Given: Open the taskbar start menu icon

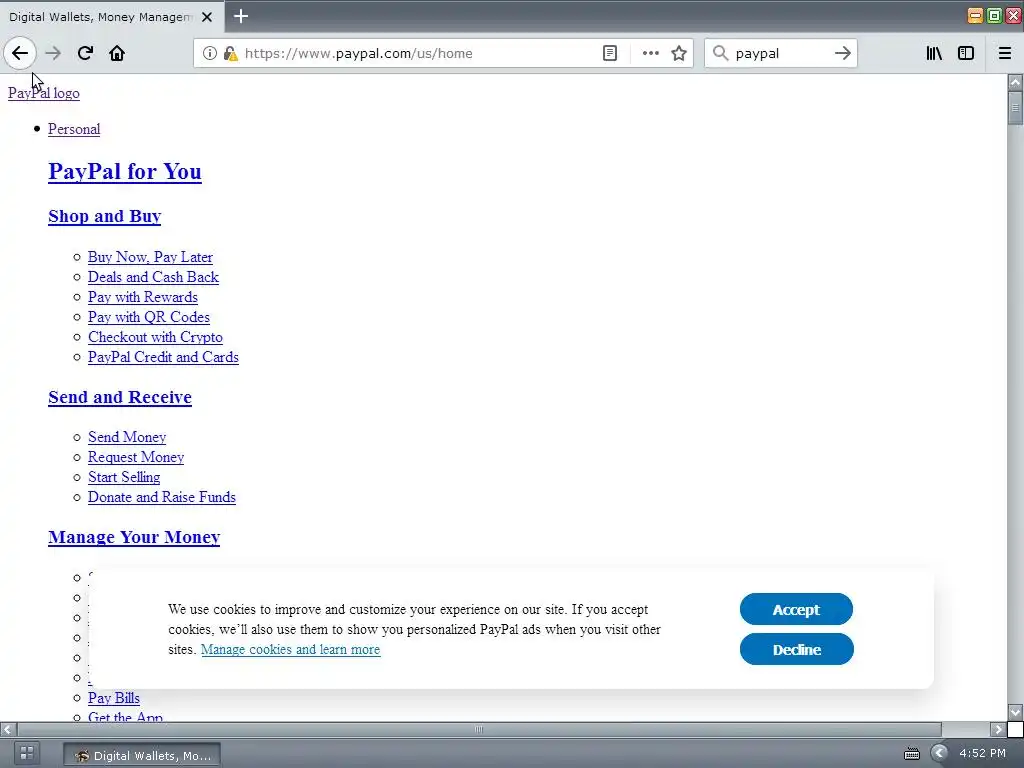Looking at the screenshot, I should click(27, 754).
